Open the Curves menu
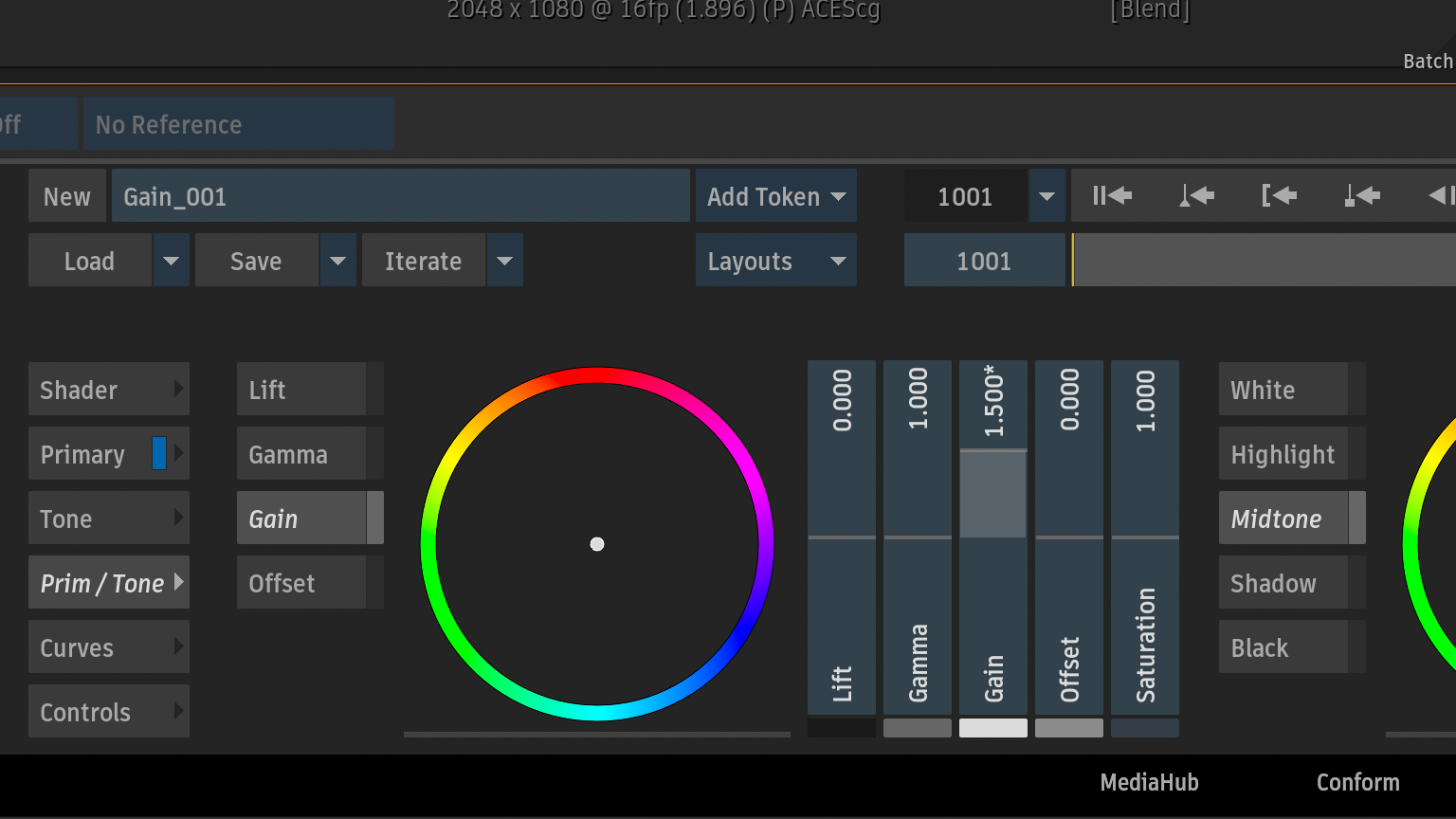This screenshot has width=1456, height=819. tap(109, 646)
